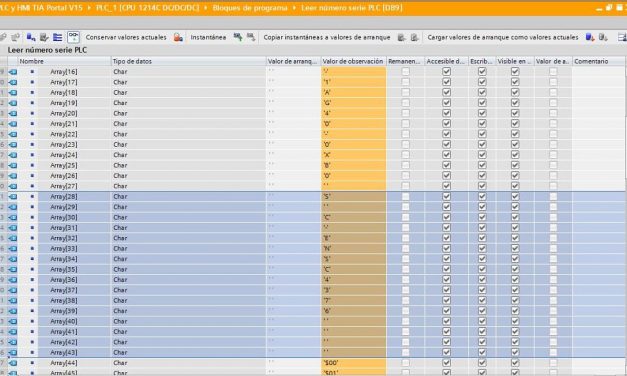Click the start value cell of Array[26]
The image size is (627, 376).
[294, 176]
